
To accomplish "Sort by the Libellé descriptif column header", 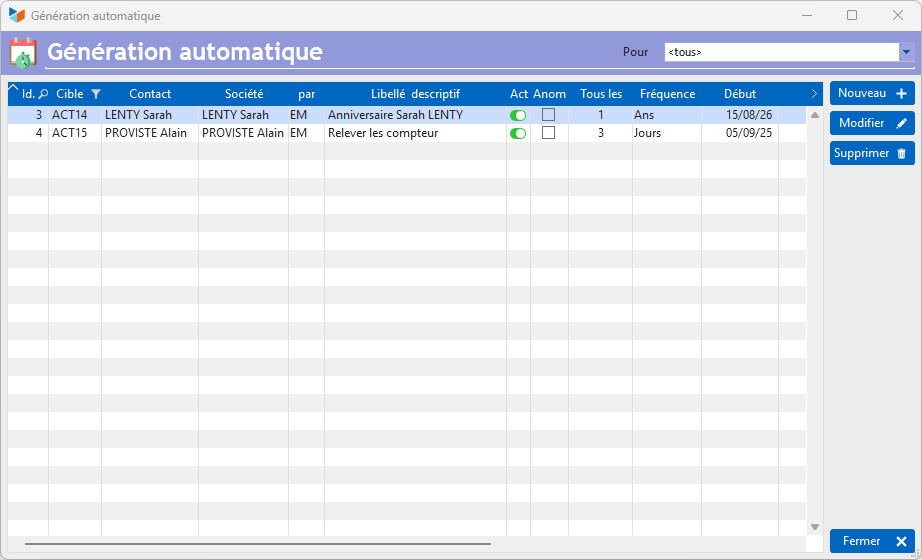I will click(415, 94).
